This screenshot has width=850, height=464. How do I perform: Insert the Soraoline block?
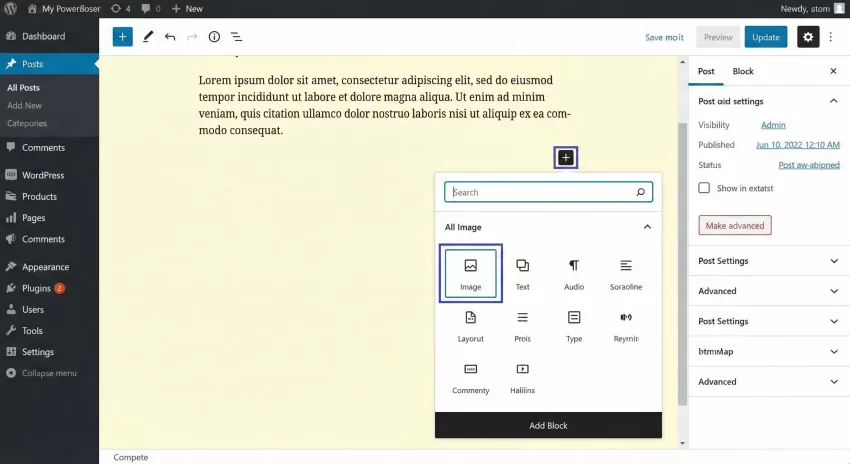[626, 273]
